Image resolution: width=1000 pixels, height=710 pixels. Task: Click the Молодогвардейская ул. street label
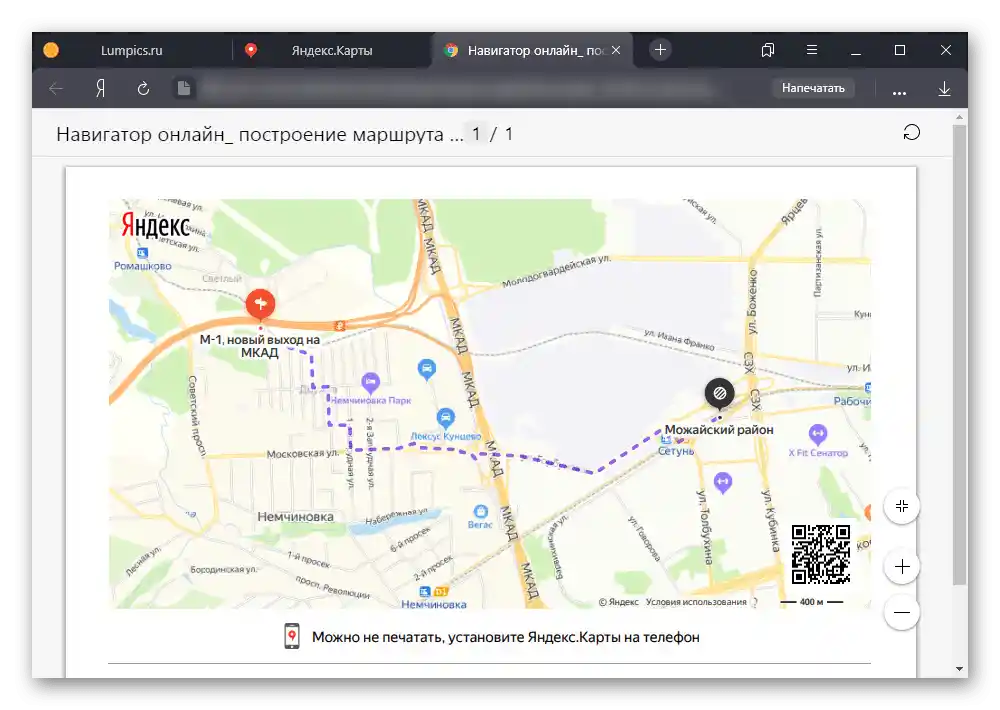pyautogui.click(x=556, y=272)
